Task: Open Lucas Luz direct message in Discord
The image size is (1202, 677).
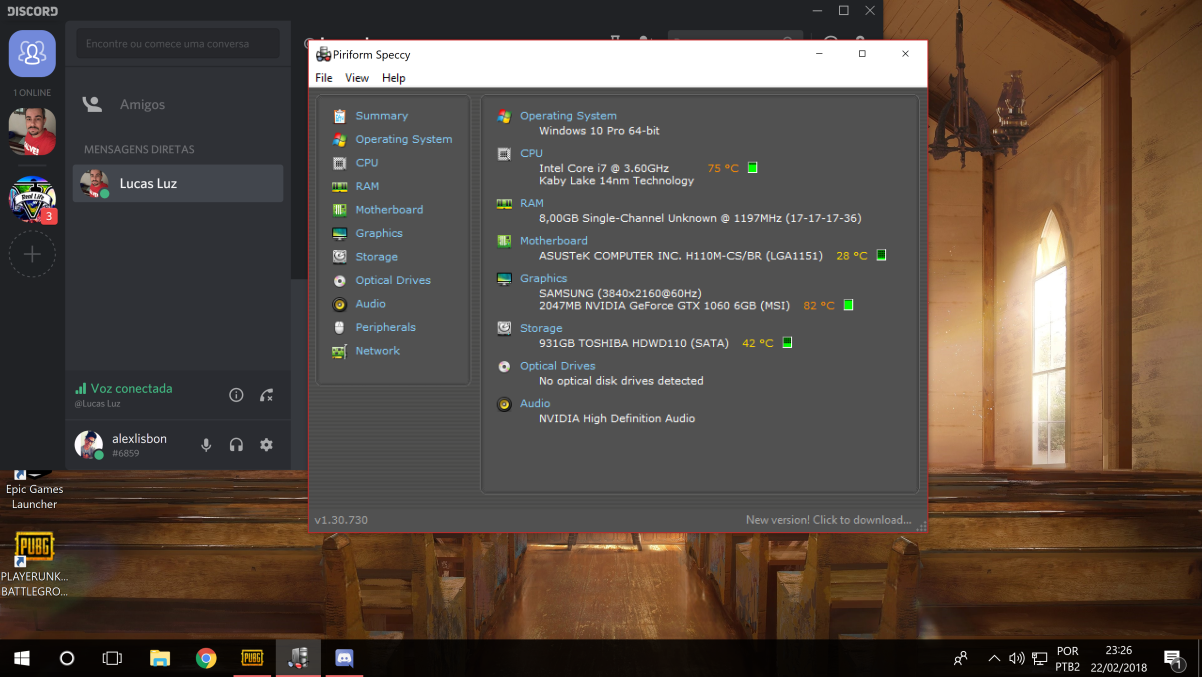Action: coord(178,184)
